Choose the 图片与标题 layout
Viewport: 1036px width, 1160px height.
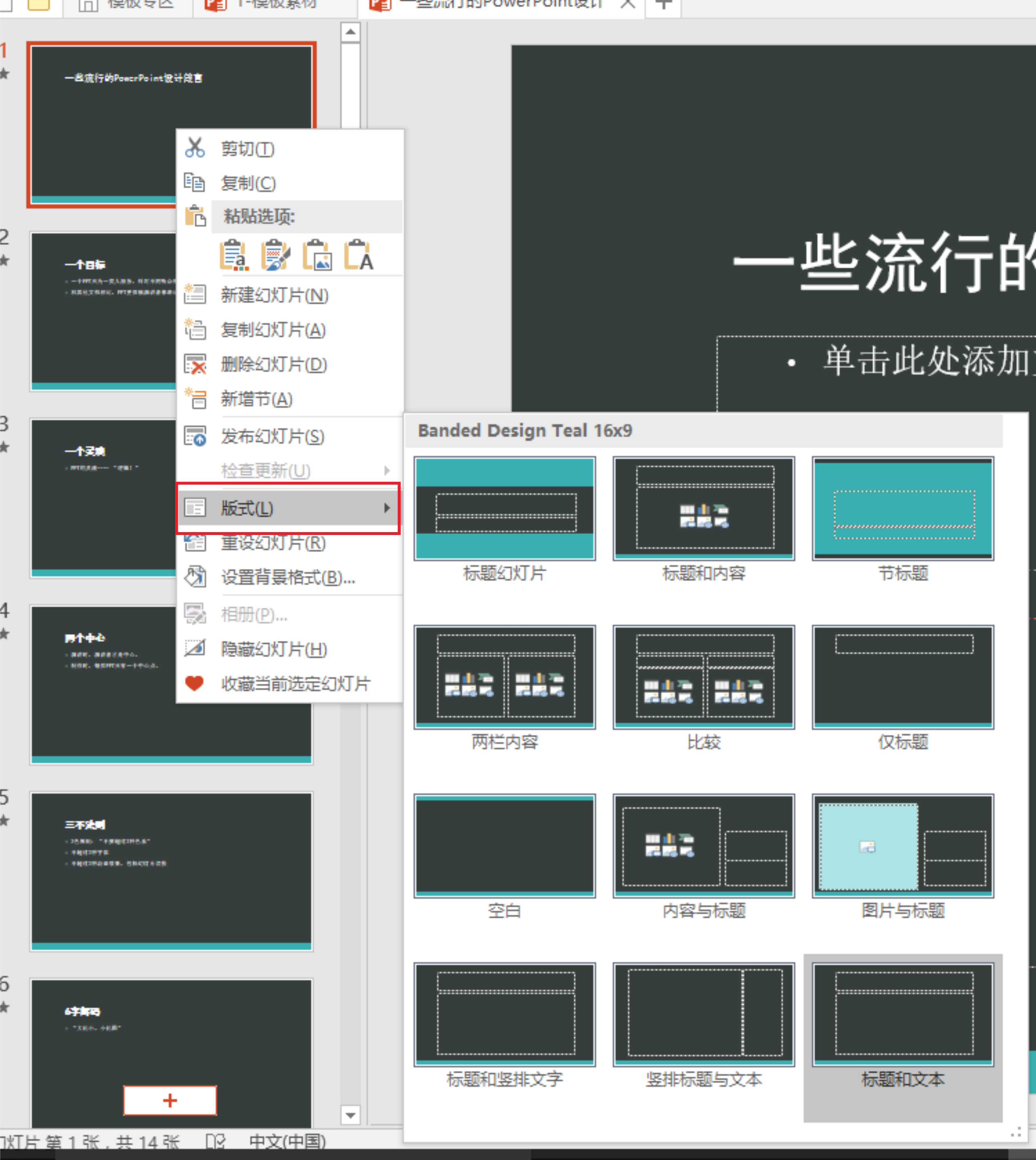pyautogui.click(x=903, y=846)
